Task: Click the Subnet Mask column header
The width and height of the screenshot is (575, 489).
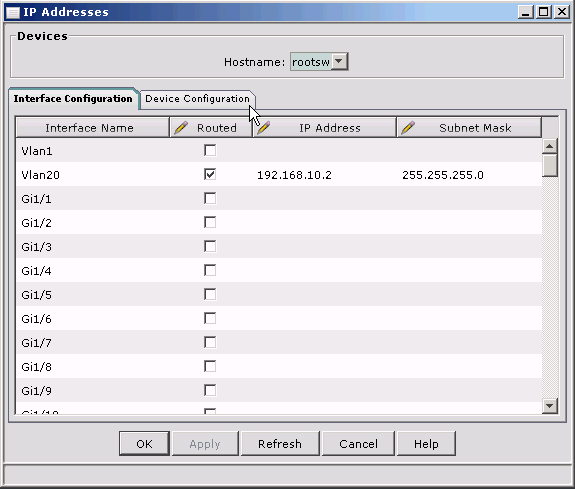Action: [x=469, y=128]
